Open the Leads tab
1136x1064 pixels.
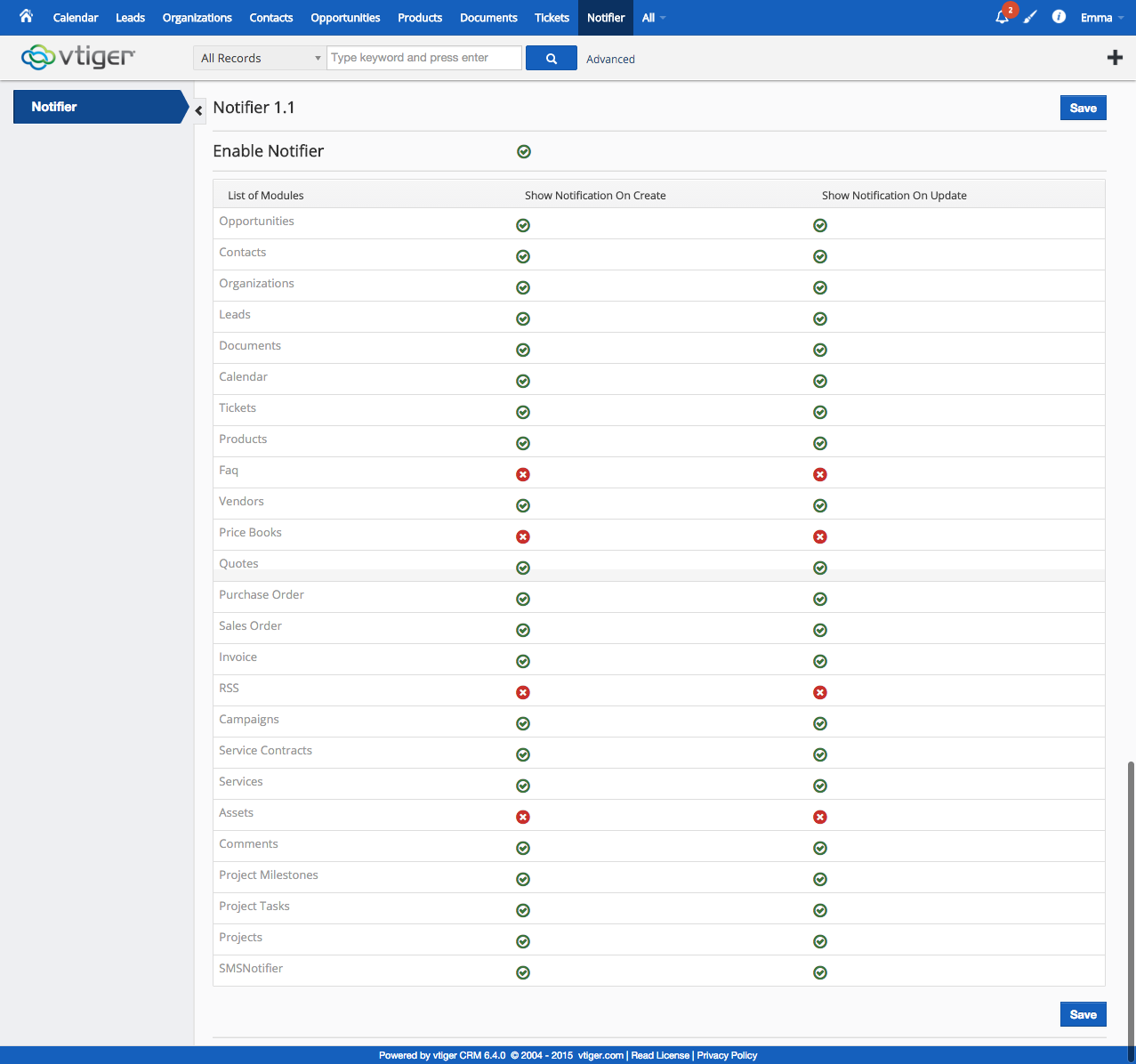(130, 18)
